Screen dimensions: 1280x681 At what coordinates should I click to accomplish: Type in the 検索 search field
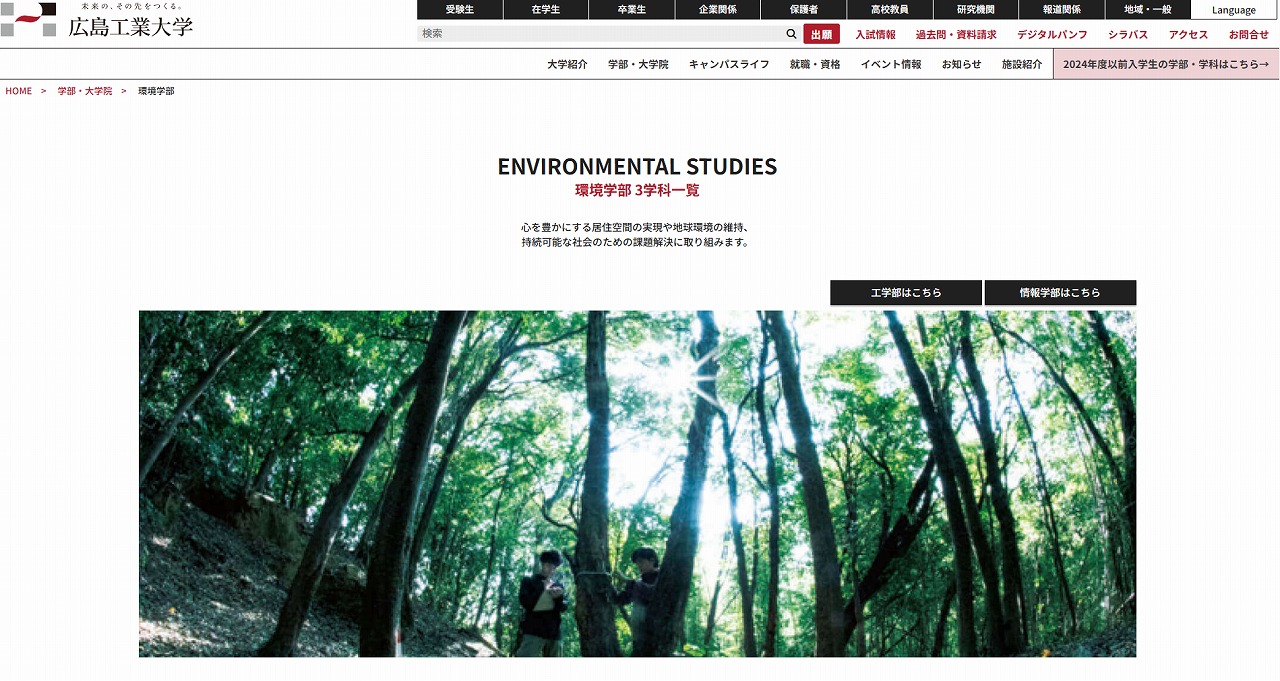tap(600, 34)
